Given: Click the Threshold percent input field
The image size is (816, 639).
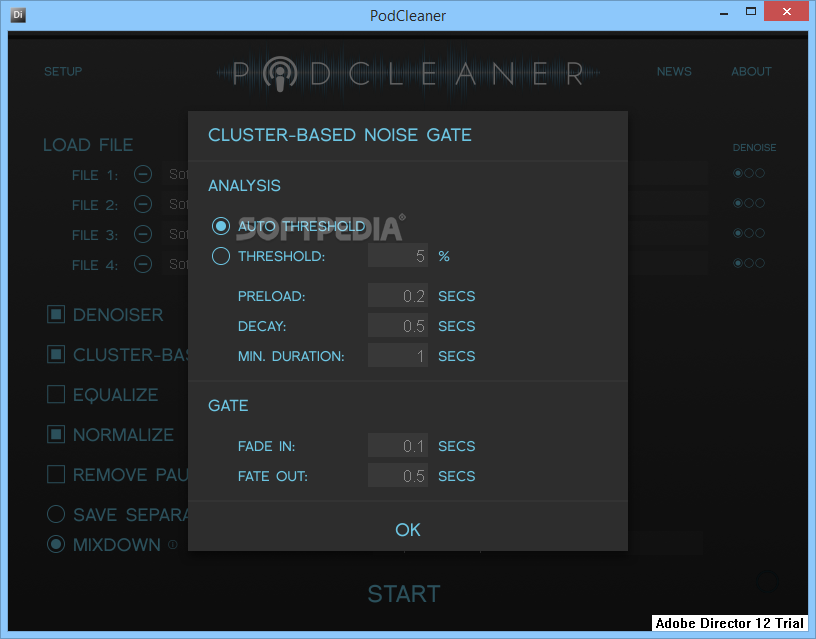Looking at the screenshot, I should click(398, 255).
